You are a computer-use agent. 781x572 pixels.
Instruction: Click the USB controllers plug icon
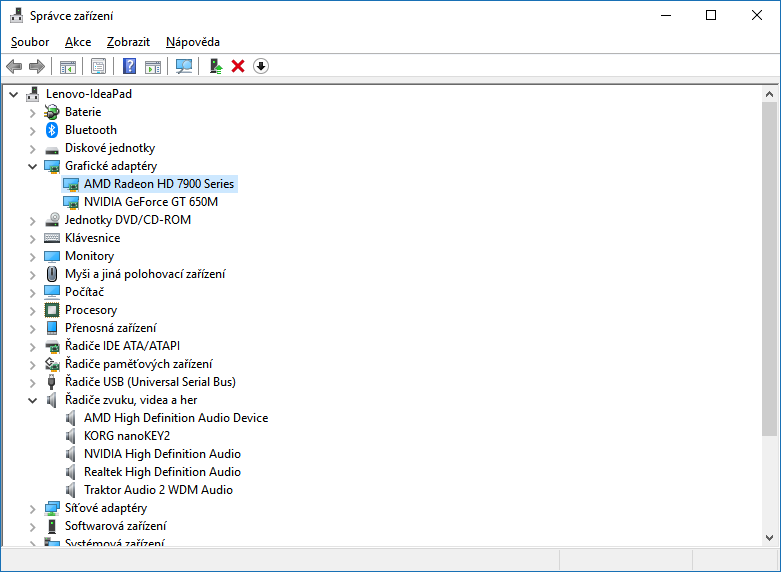point(51,382)
